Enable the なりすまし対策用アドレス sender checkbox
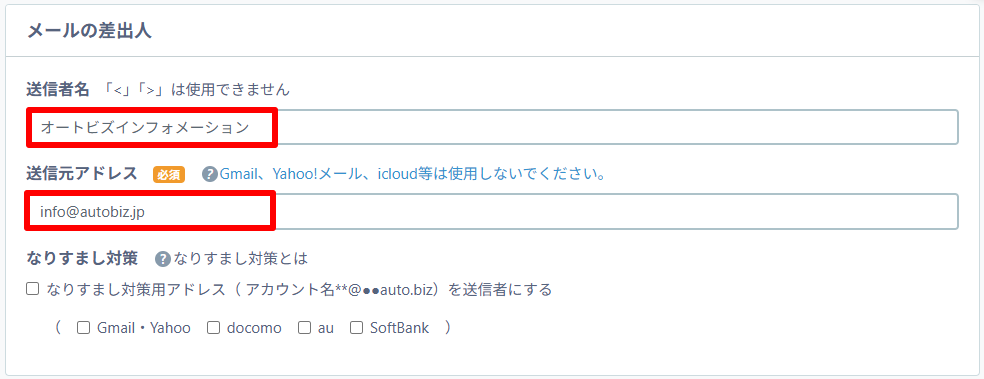 [33, 289]
